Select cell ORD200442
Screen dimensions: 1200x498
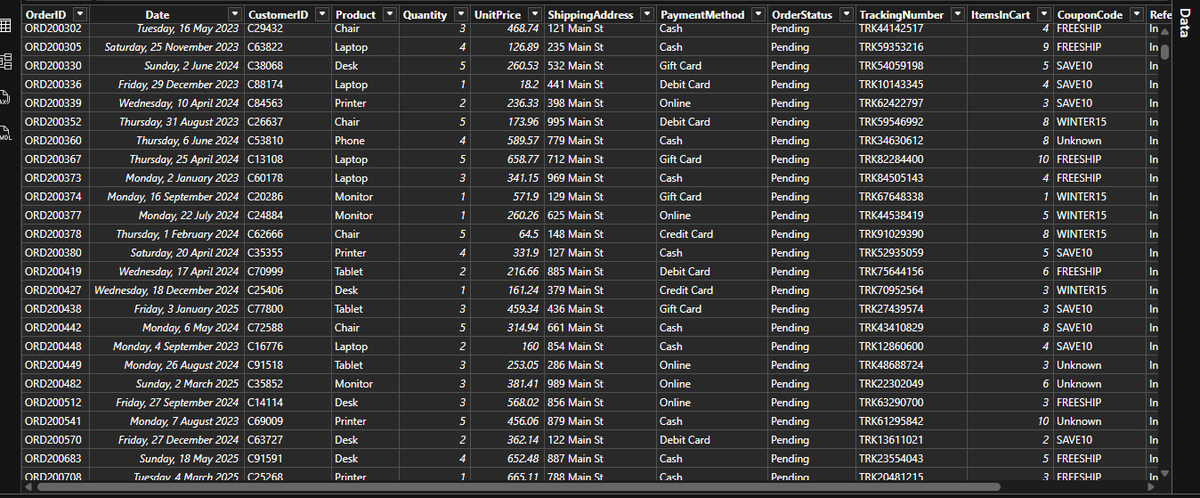pos(55,327)
